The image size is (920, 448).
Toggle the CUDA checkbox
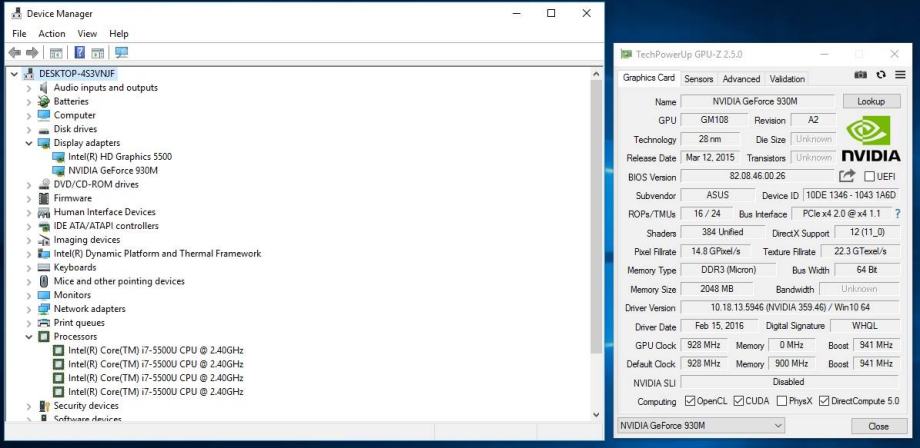click(x=739, y=401)
